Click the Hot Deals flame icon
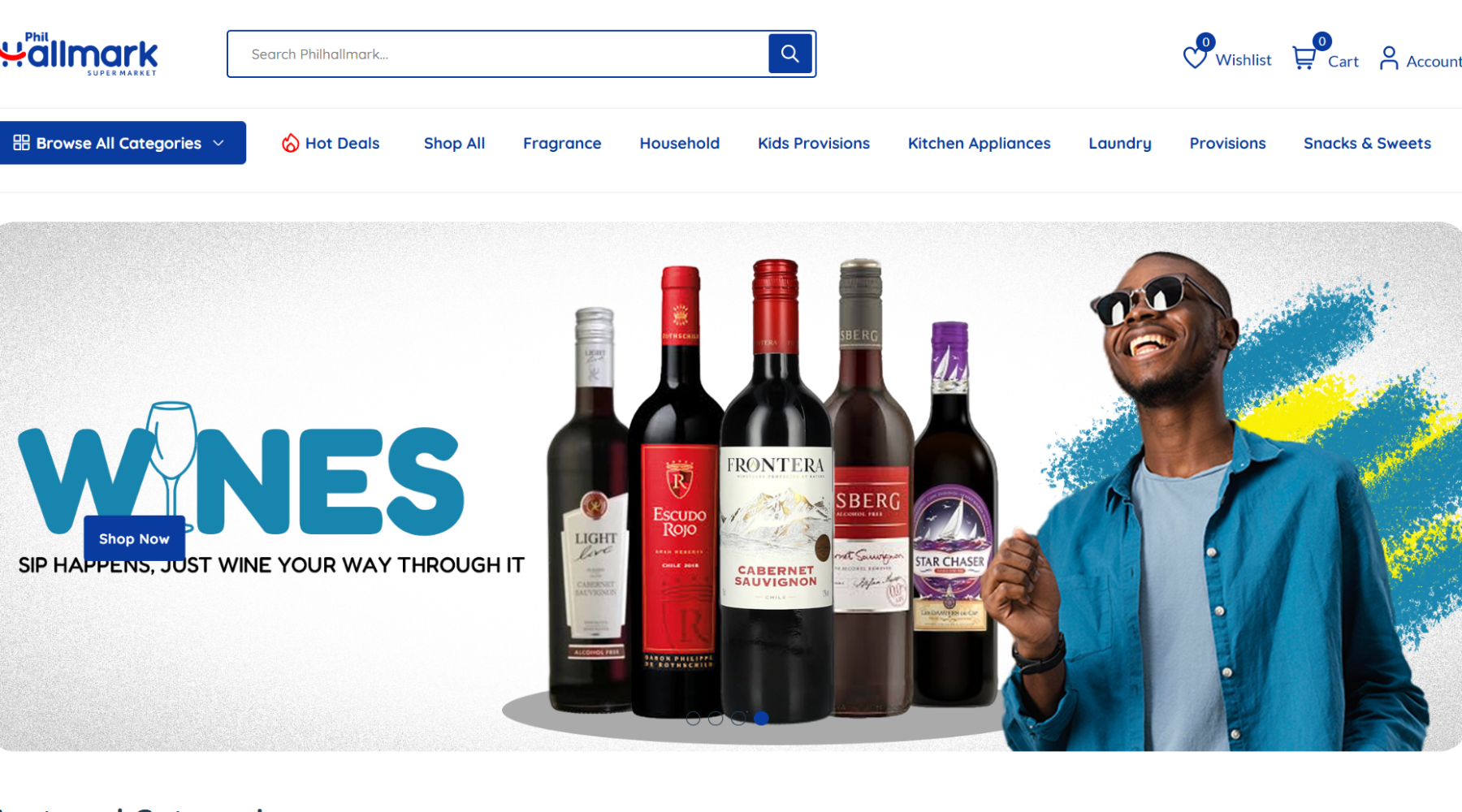This screenshot has width=1462, height=812. click(290, 144)
